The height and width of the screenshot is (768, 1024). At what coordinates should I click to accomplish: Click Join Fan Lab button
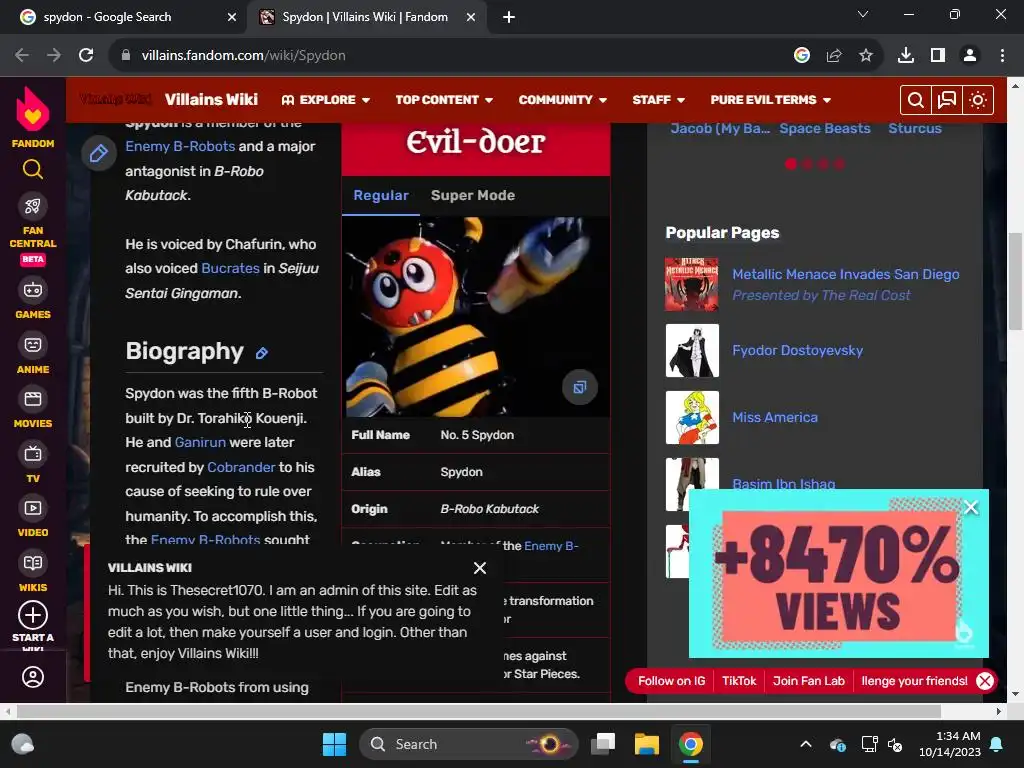[808, 680]
